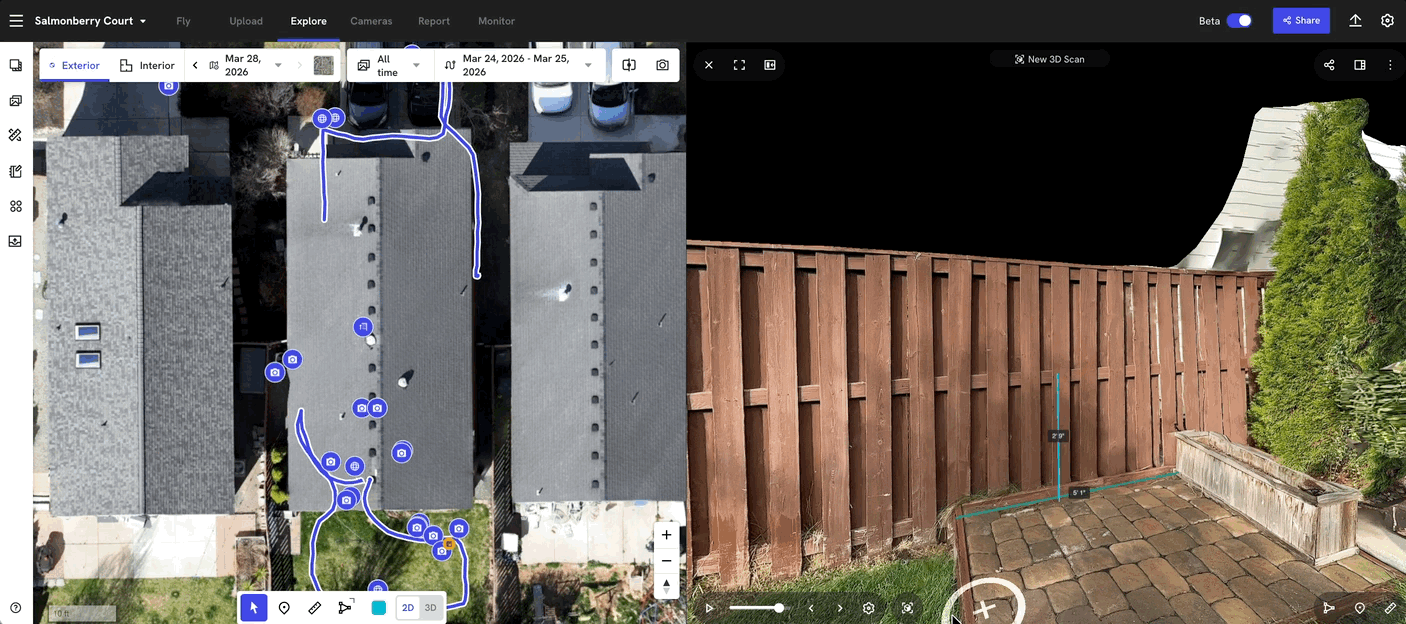Click the recenter focus icon in the viewer

coord(907,608)
